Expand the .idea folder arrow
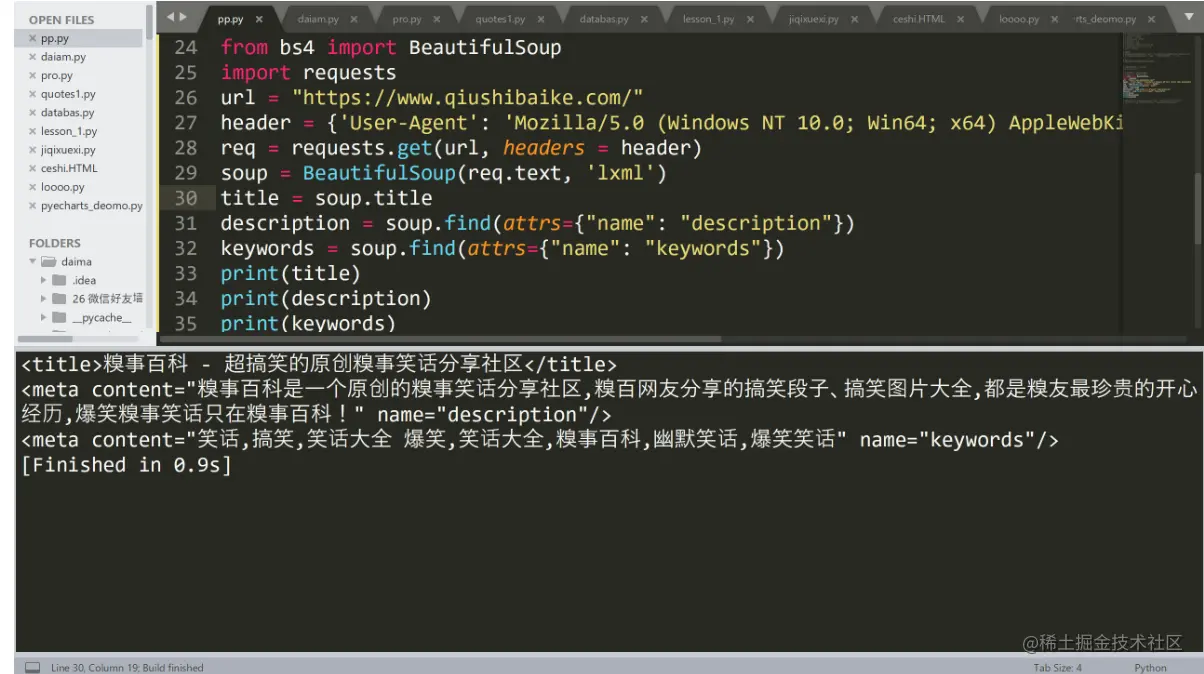1204x674 pixels. [44, 280]
